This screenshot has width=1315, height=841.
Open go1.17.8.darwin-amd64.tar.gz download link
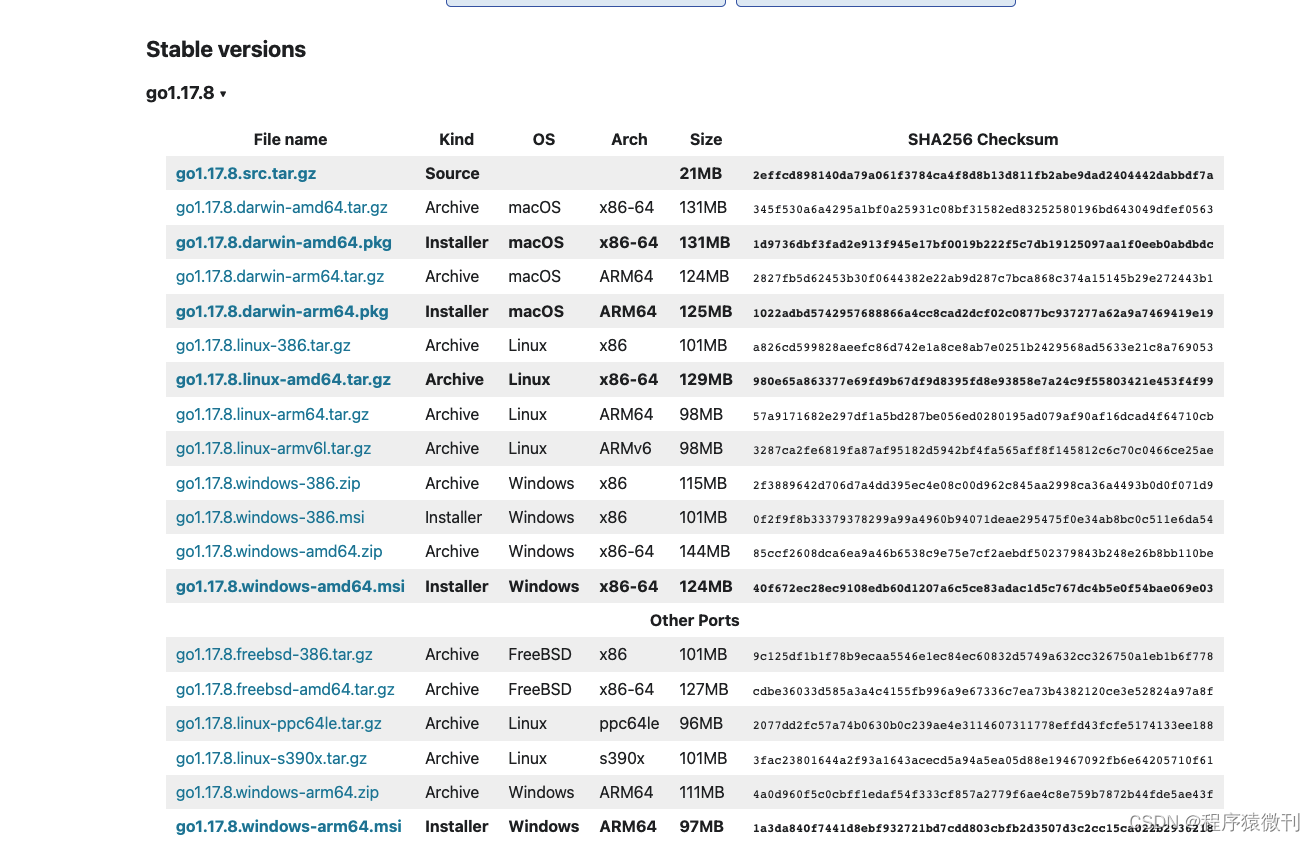pos(281,208)
